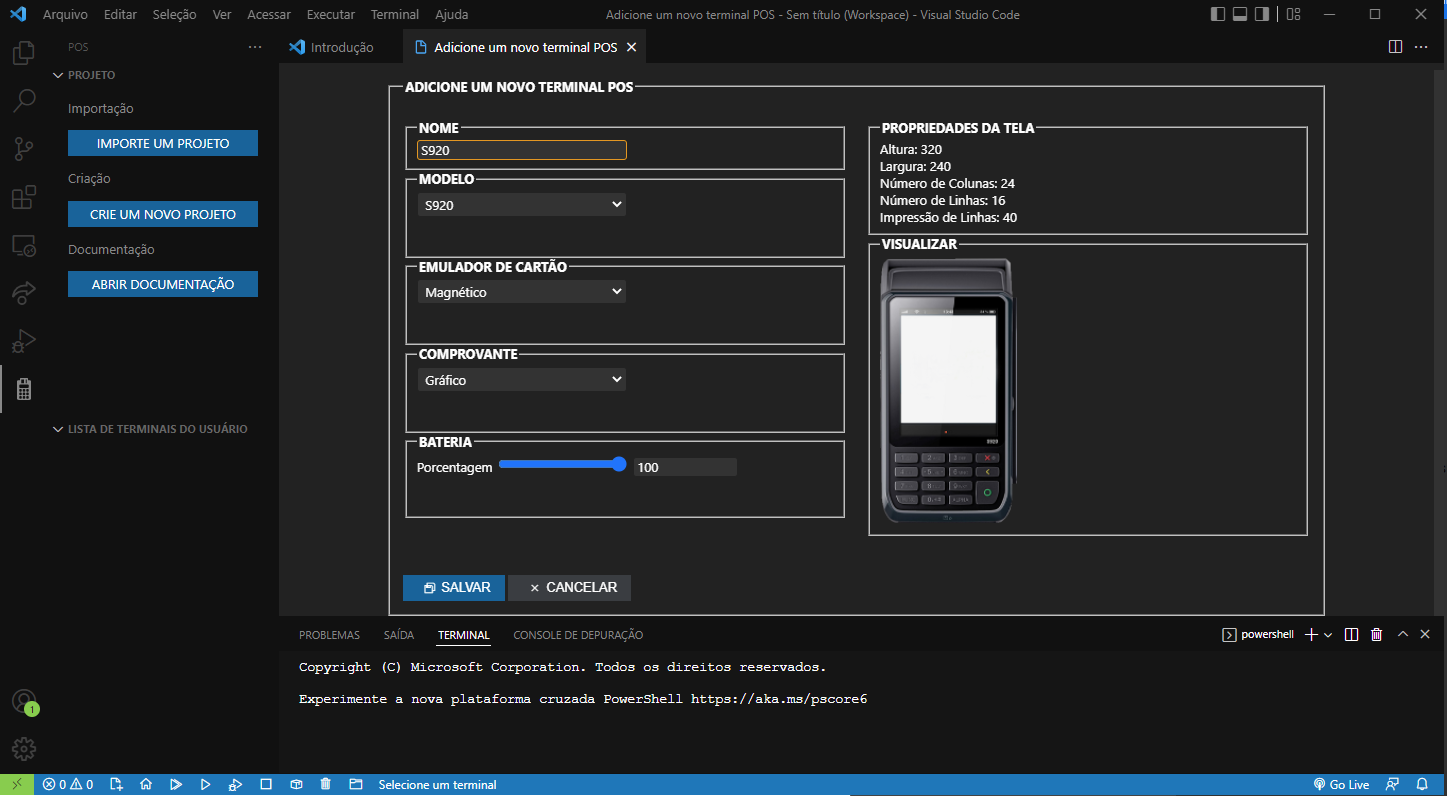Open the EMULADOR DE CARTÃO dropdown
The width and height of the screenshot is (1447, 796).
pyautogui.click(x=521, y=291)
